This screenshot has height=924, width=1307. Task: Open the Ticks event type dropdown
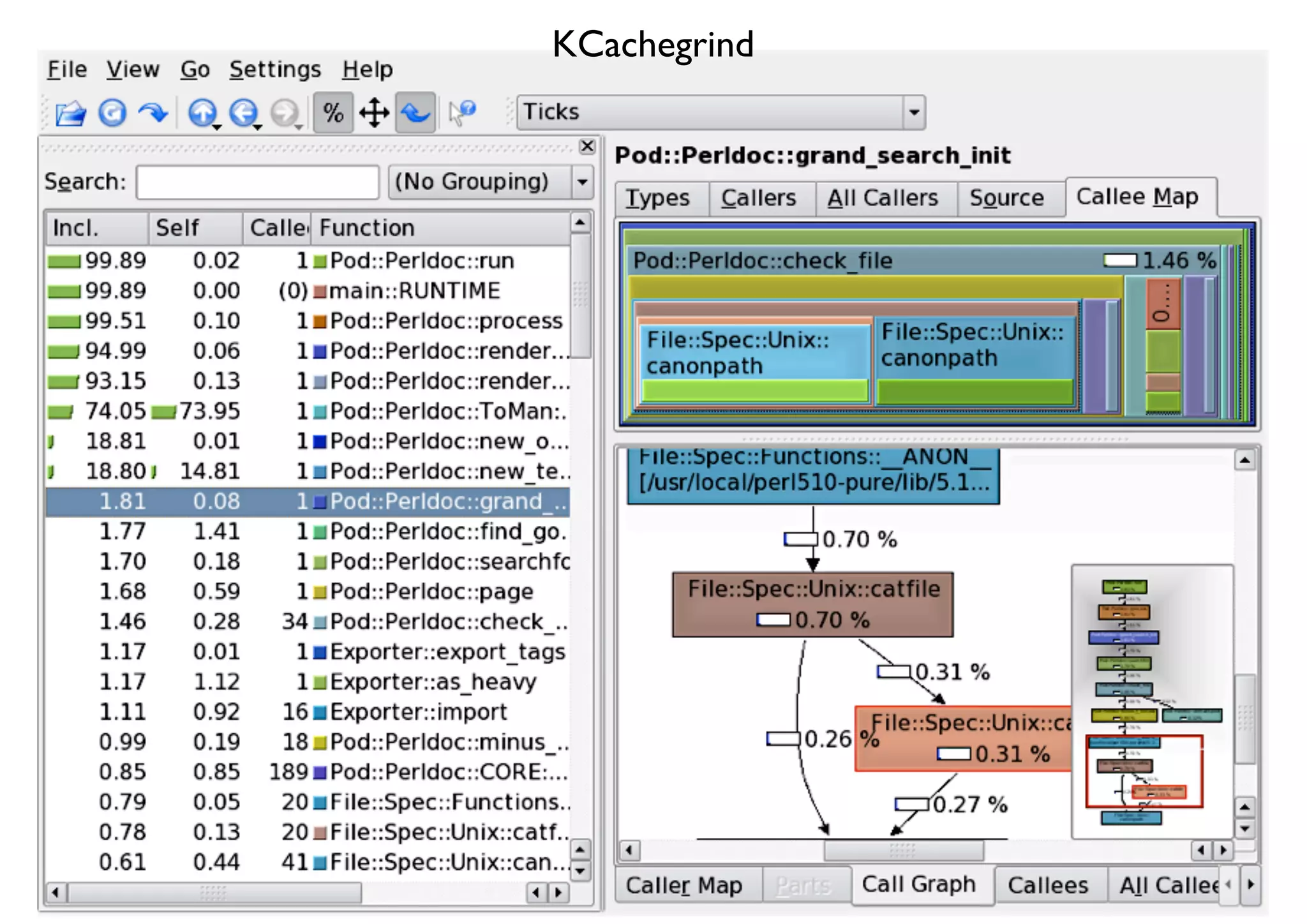click(x=913, y=112)
